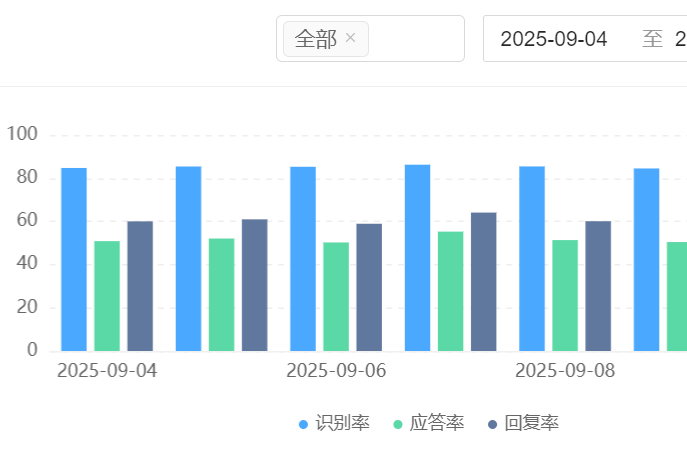
Task: Pick the blue 识别率 bar for 2025-09-08
Action: [x=532, y=259]
